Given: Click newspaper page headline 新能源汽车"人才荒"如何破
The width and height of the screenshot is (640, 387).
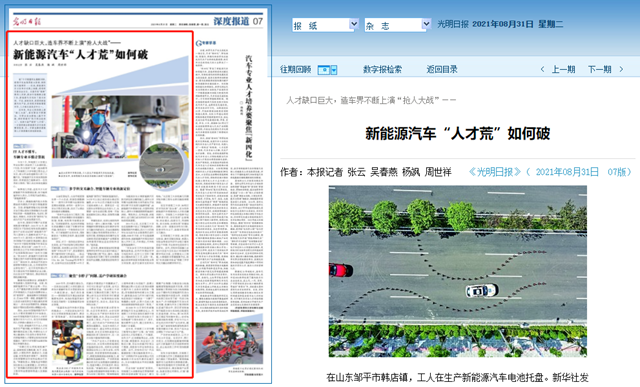Looking at the screenshot, I should point(80,54).
